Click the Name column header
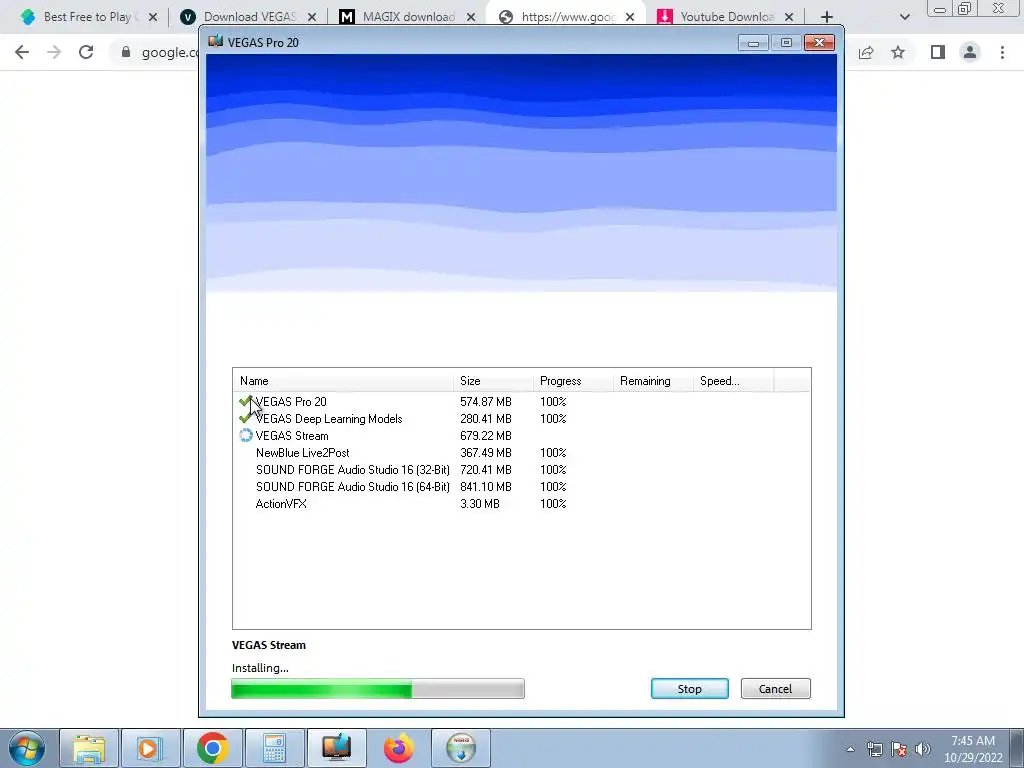 click(x=343, y=381)
